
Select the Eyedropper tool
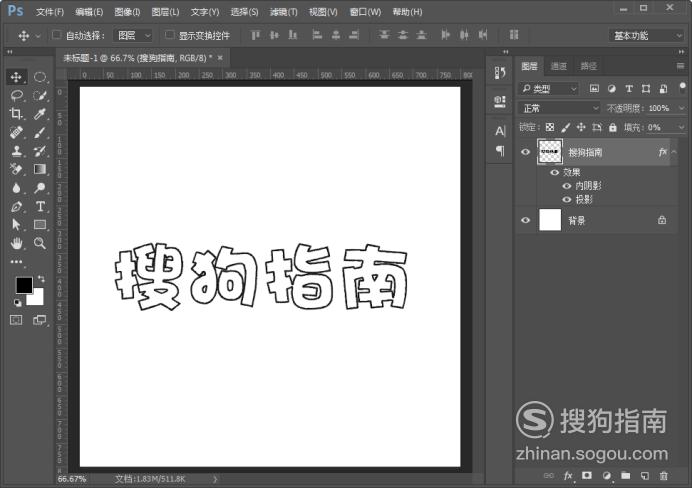tap(40, 114)
